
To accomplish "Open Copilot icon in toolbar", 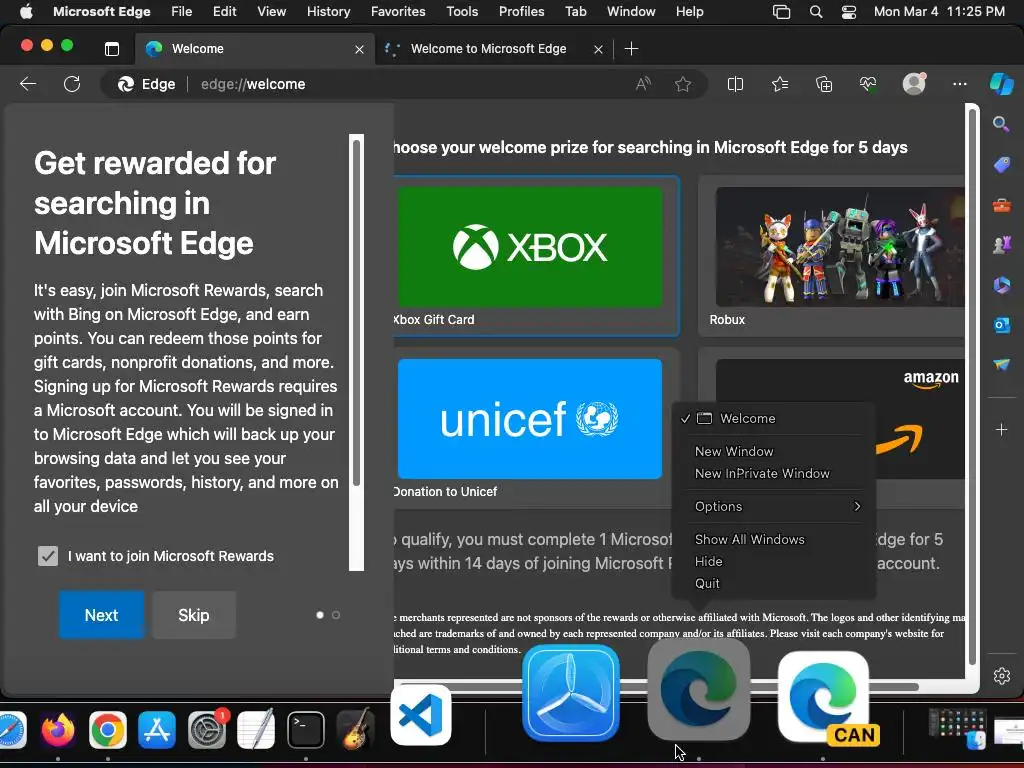I will [x=1001, y=84].
